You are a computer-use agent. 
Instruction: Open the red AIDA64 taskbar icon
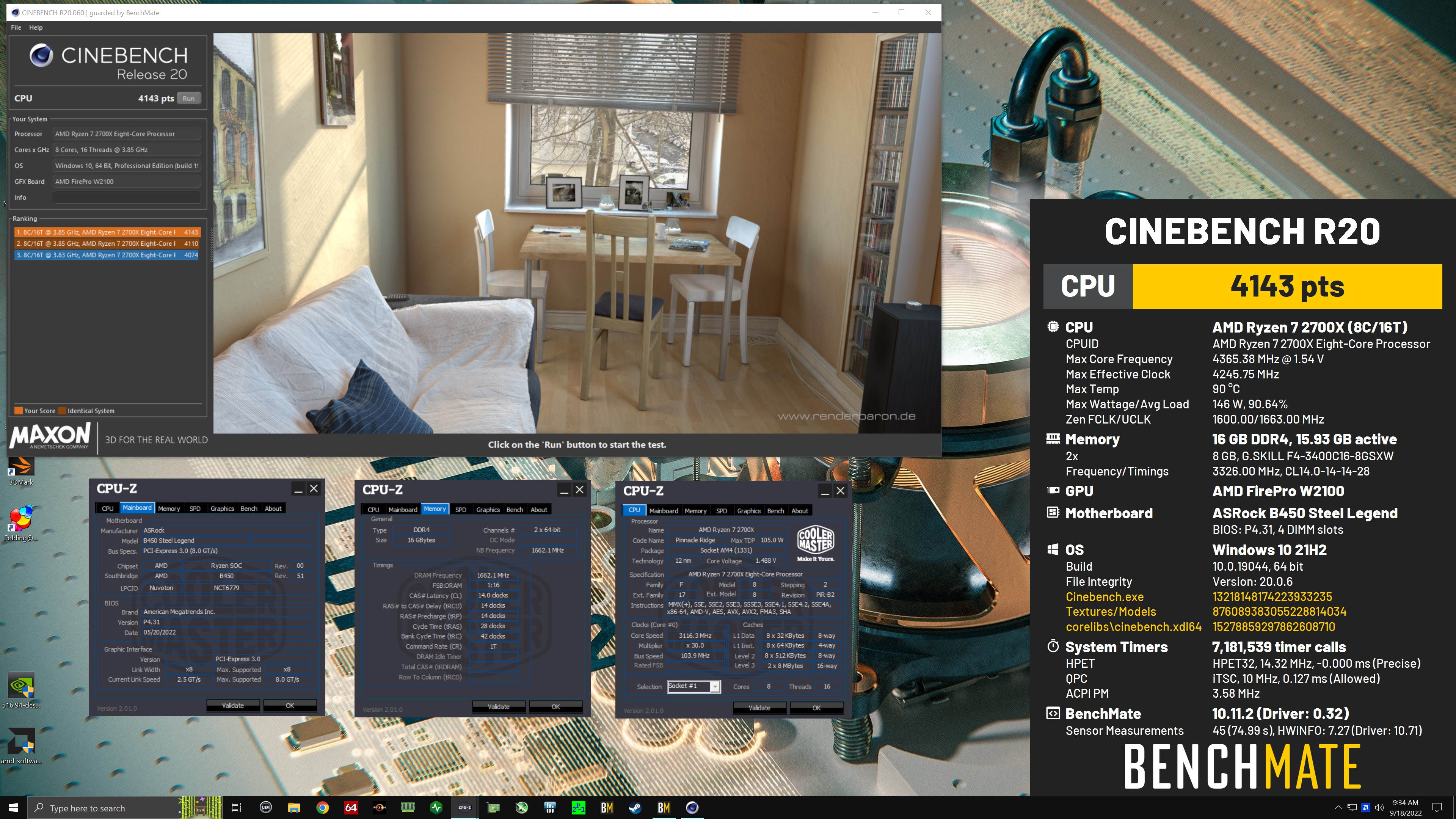(351, 808)
